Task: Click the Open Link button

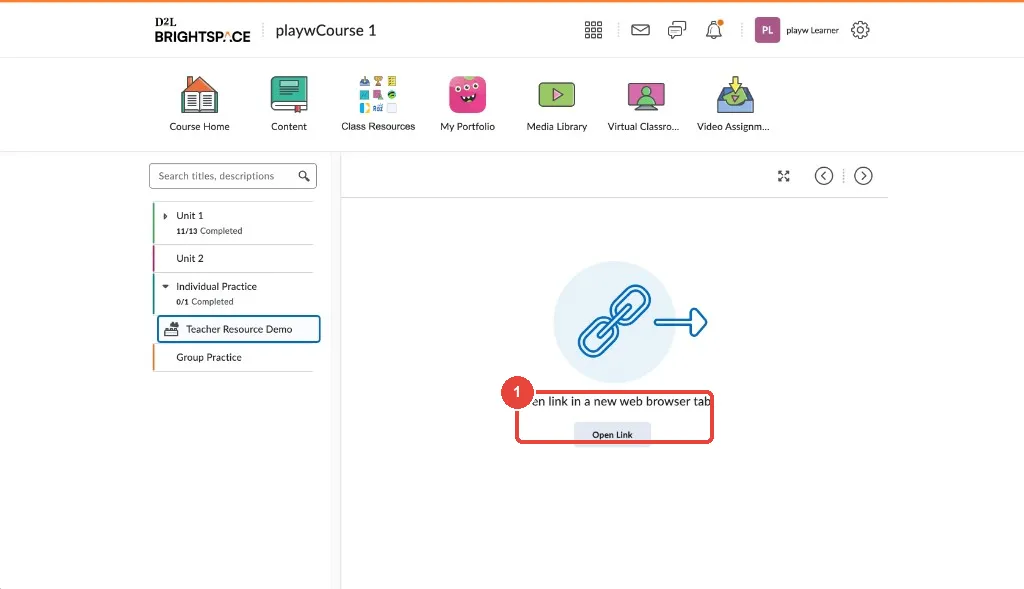Action: [612, 434]
